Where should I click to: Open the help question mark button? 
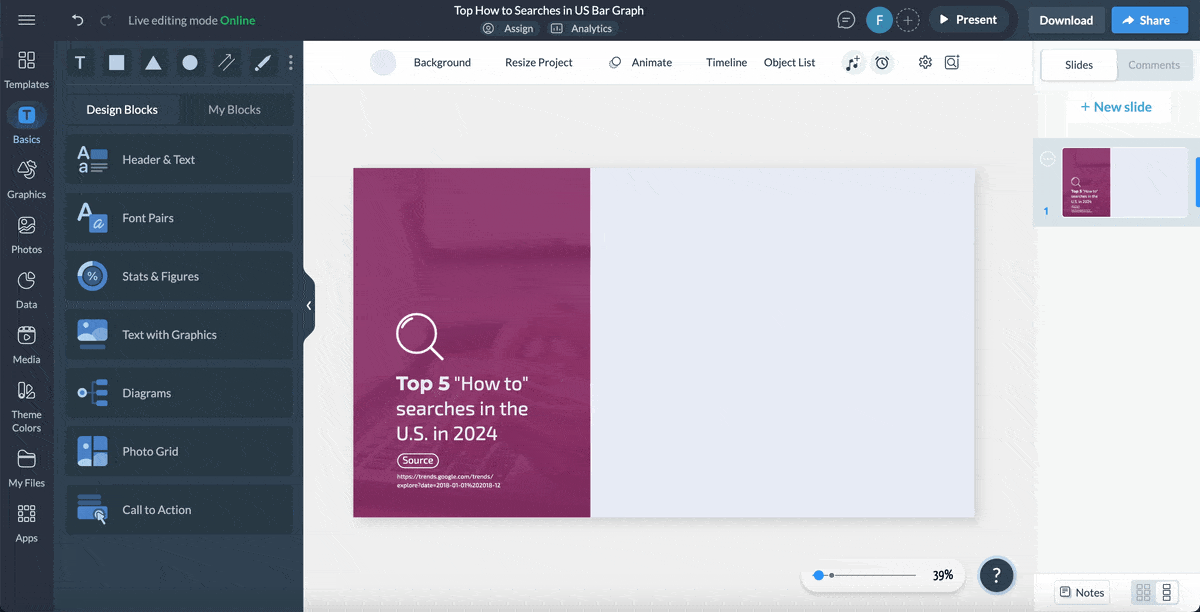pos(996,575)
